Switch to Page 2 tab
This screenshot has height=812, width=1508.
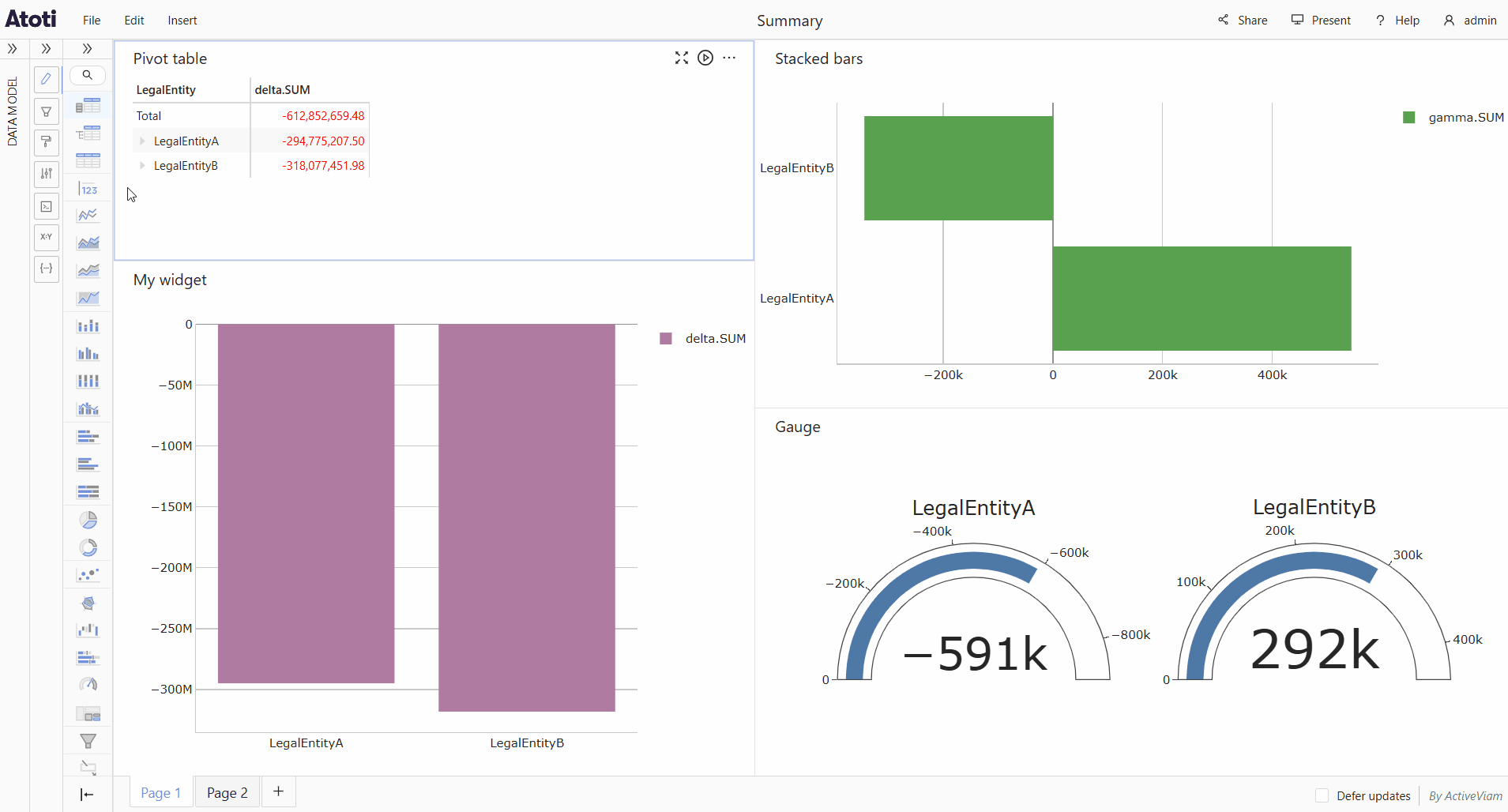coord(227,792)
